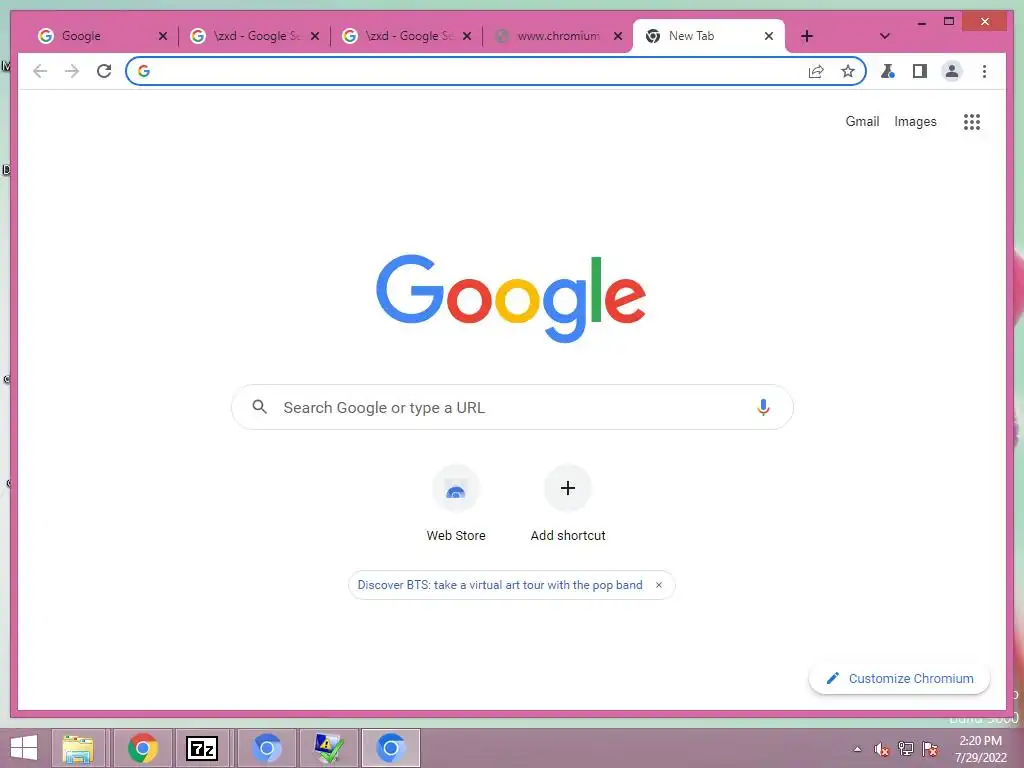Close the www.chromium tab
This screenshot has width=1024, height=768.
(x=618, y=36)
